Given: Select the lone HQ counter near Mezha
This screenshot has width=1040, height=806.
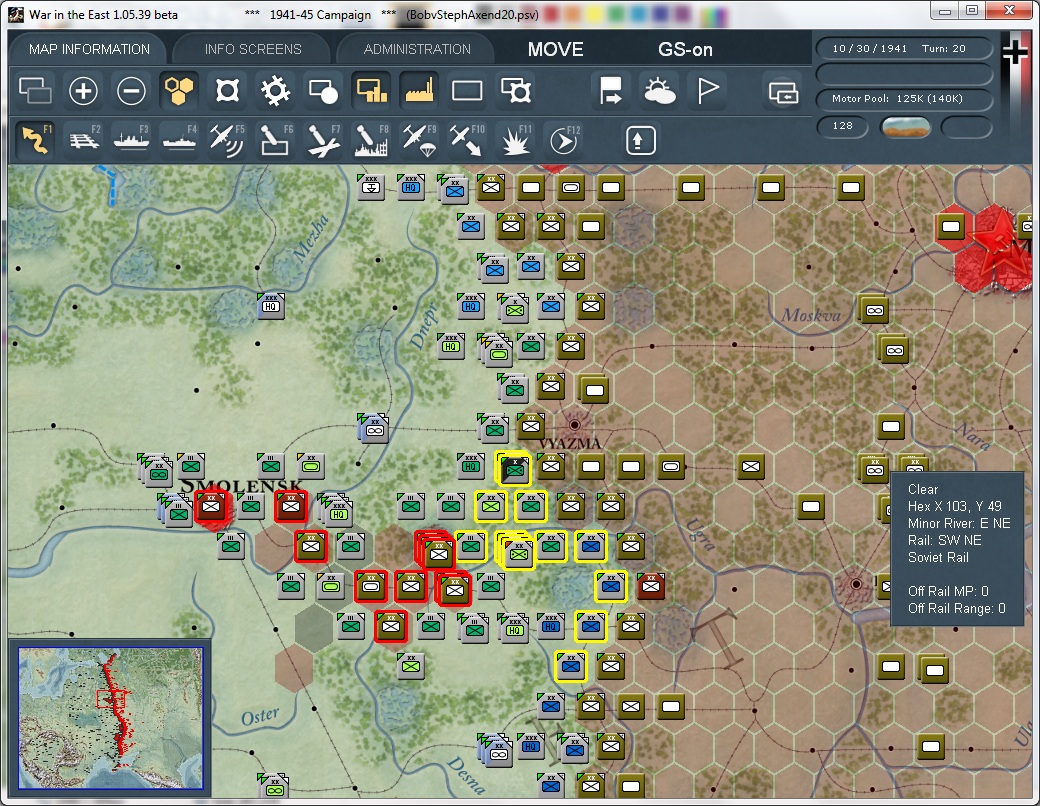Looking at the screenshot, I should [x=271, y=306].
